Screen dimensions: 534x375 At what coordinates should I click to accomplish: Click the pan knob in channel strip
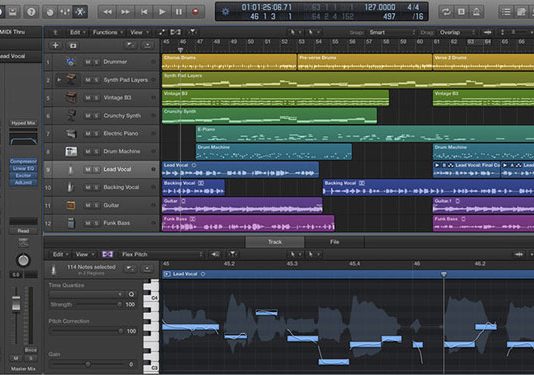tap(23, 261)
